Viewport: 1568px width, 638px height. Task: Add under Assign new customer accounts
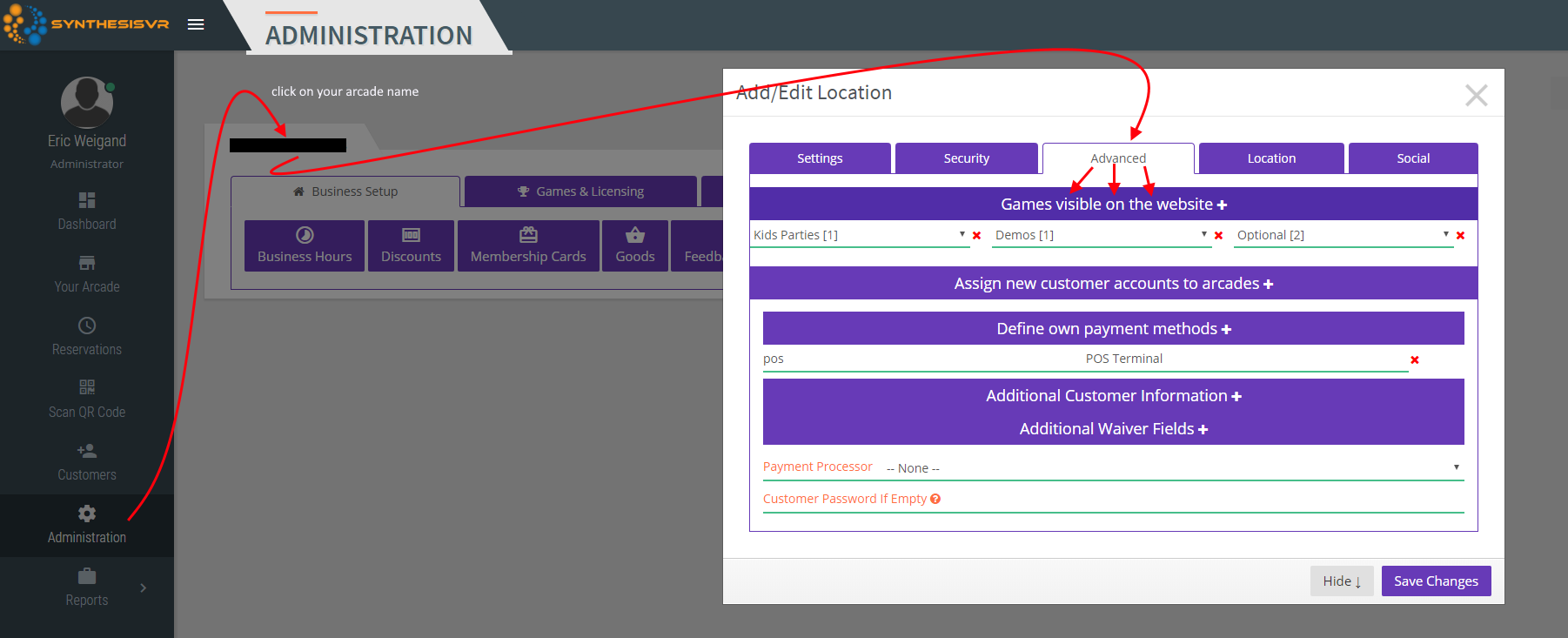tap(1268, 285)
